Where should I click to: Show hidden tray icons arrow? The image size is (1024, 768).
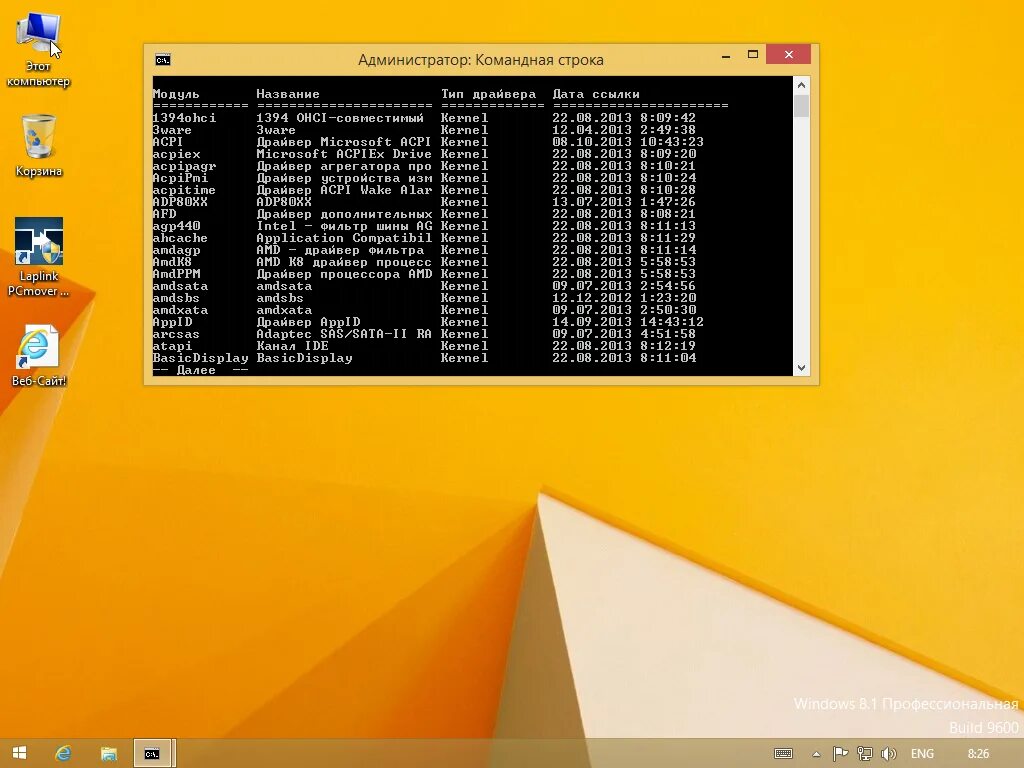tap(816, 754)
